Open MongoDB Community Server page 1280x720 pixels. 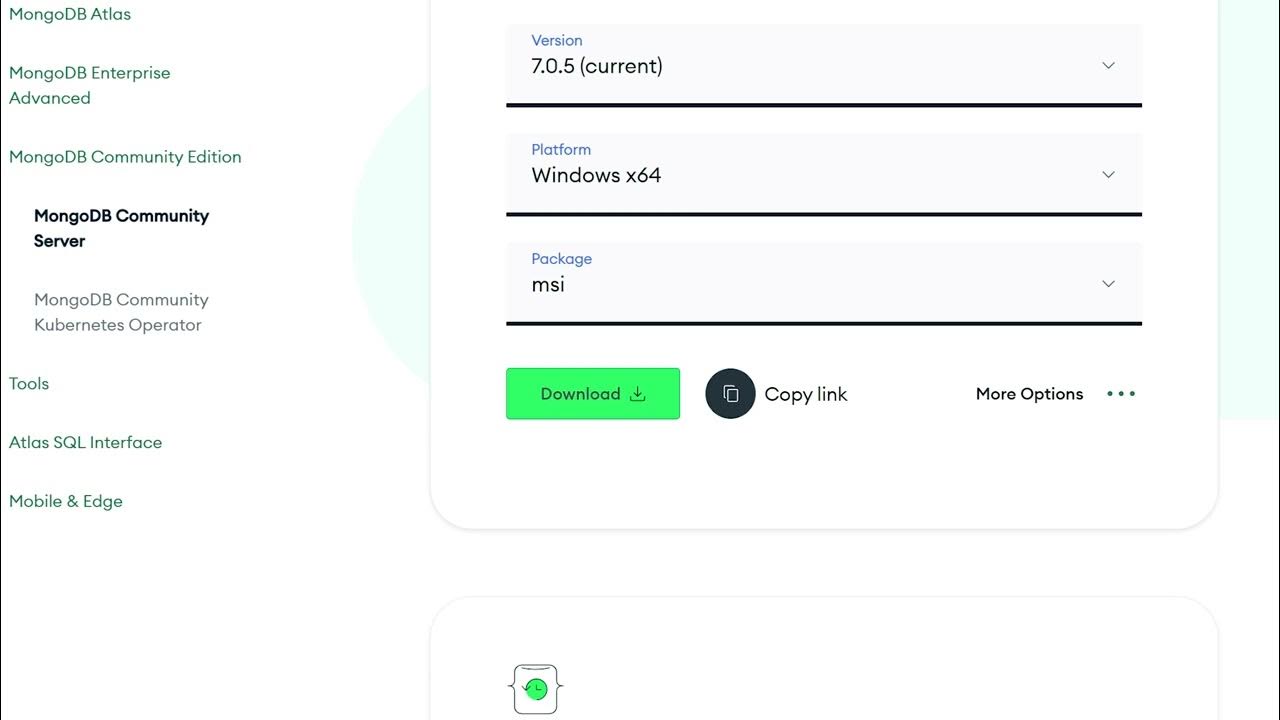(x=121, y=228)
